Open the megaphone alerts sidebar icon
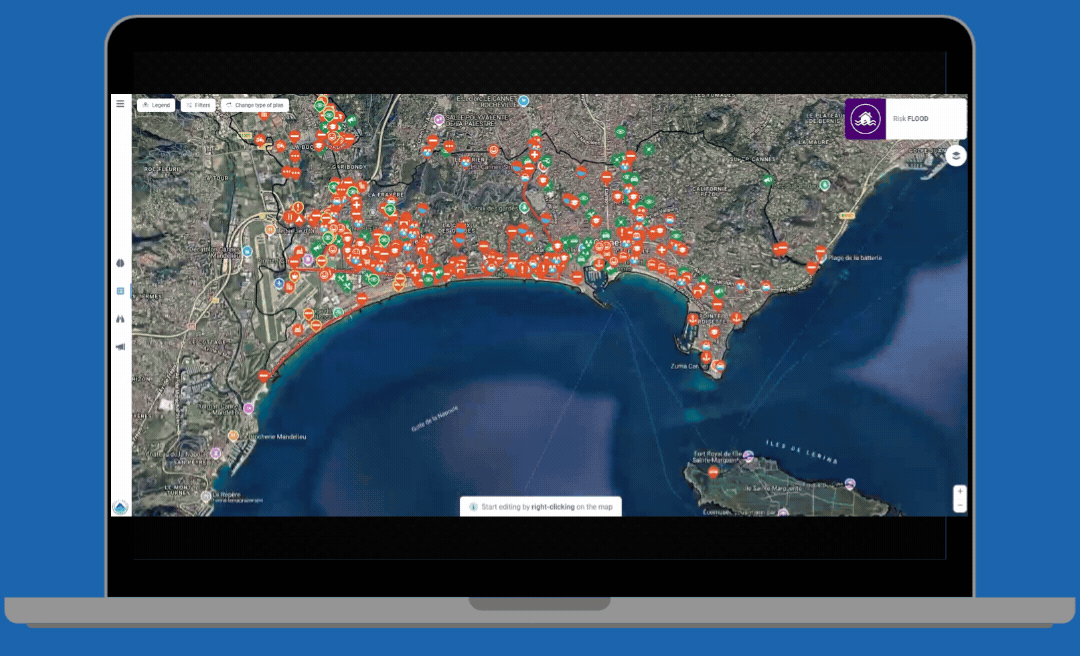The image size is (1080, 656). pos(120,347)
